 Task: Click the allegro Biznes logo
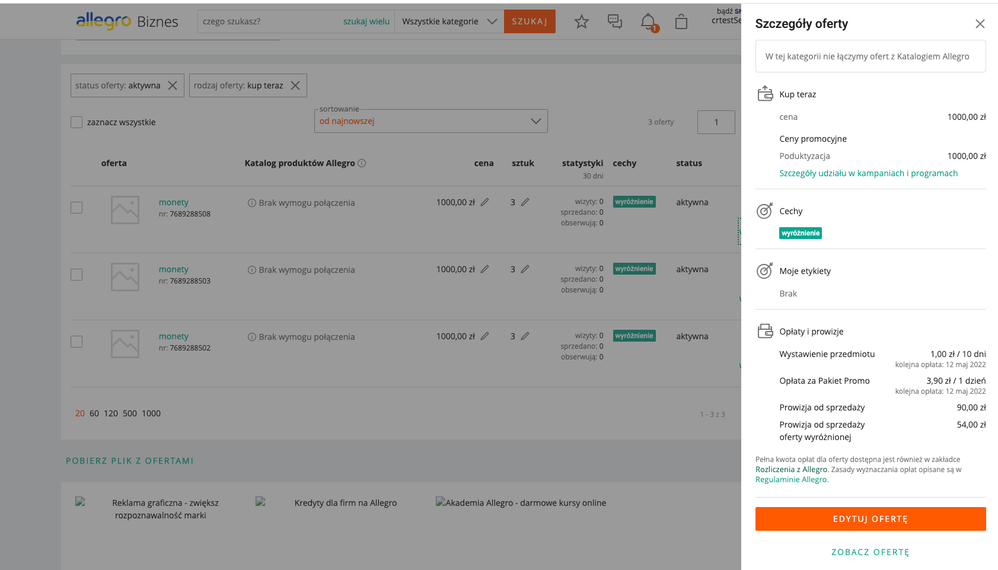click(127, 21)
